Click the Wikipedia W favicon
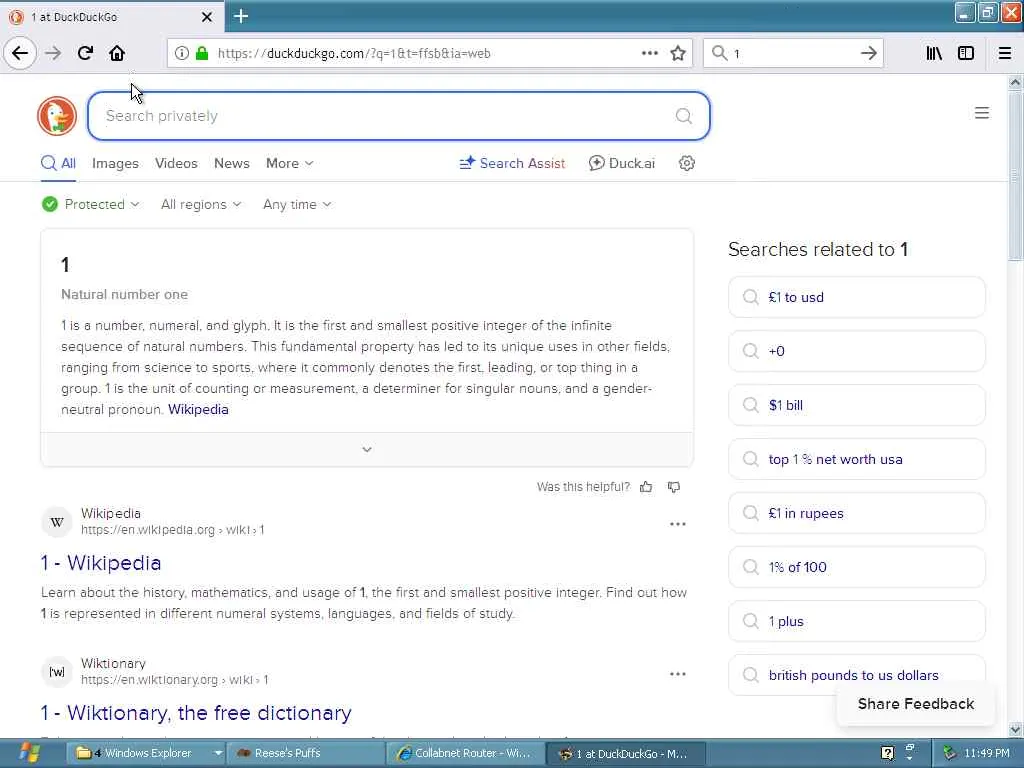This screenshot has width=1024, height=768. click(57, 522)
